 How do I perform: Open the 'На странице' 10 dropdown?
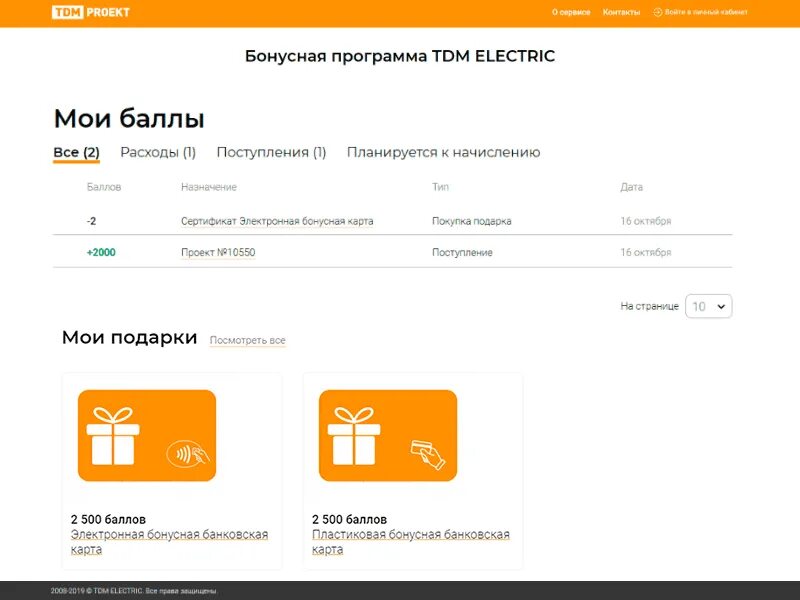tap(709, 306)
